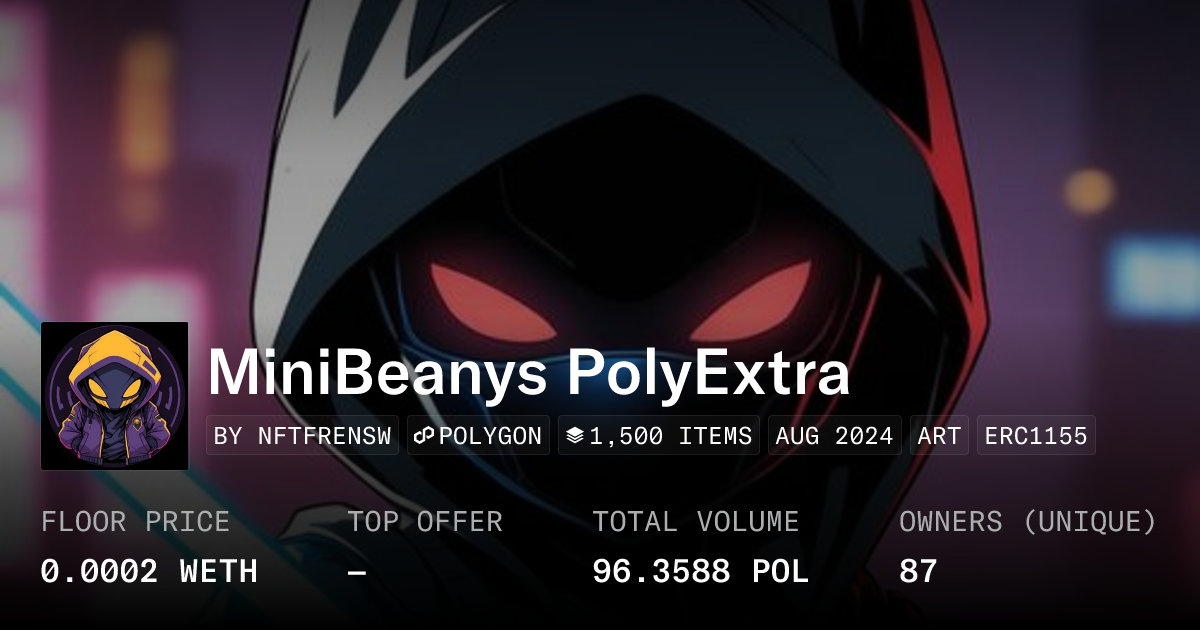Click the ERC1155 token standard badge
This screenshot has width=1200, height=630.
[x=1036, y=436]
